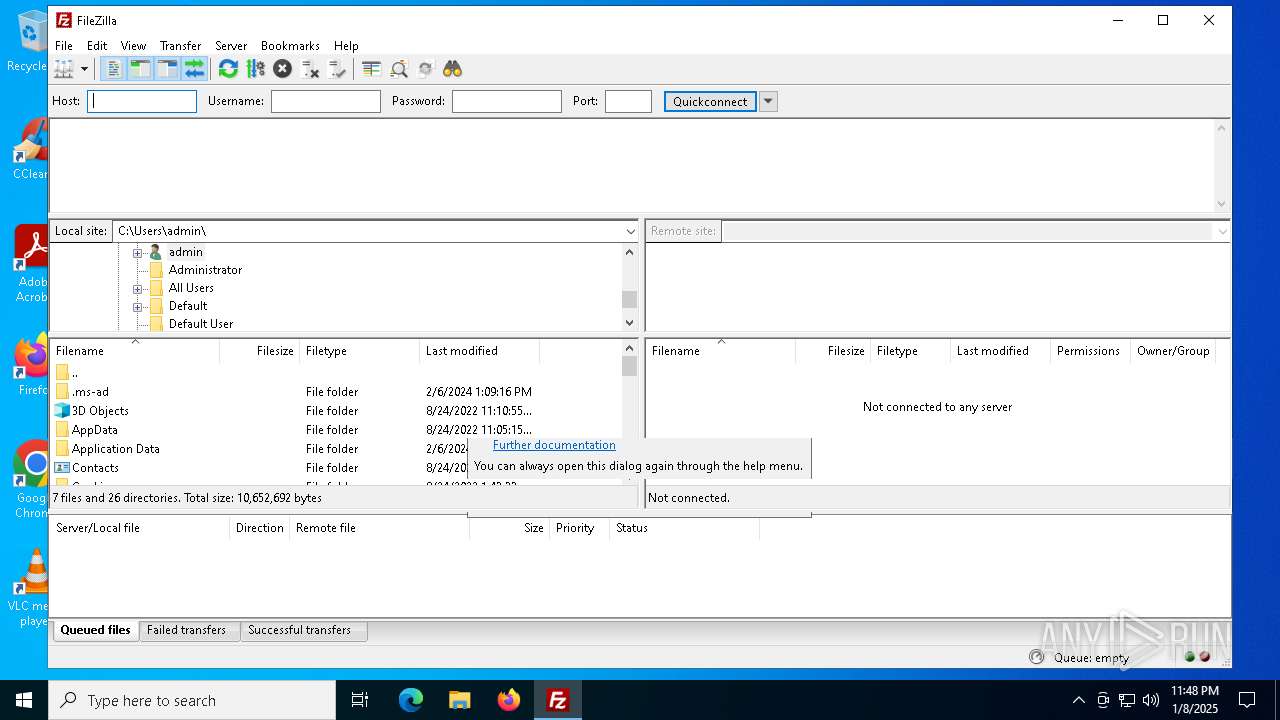Toggle remote directory tree display
This screenshot has width=1280, height=720.
click(167, 69)
